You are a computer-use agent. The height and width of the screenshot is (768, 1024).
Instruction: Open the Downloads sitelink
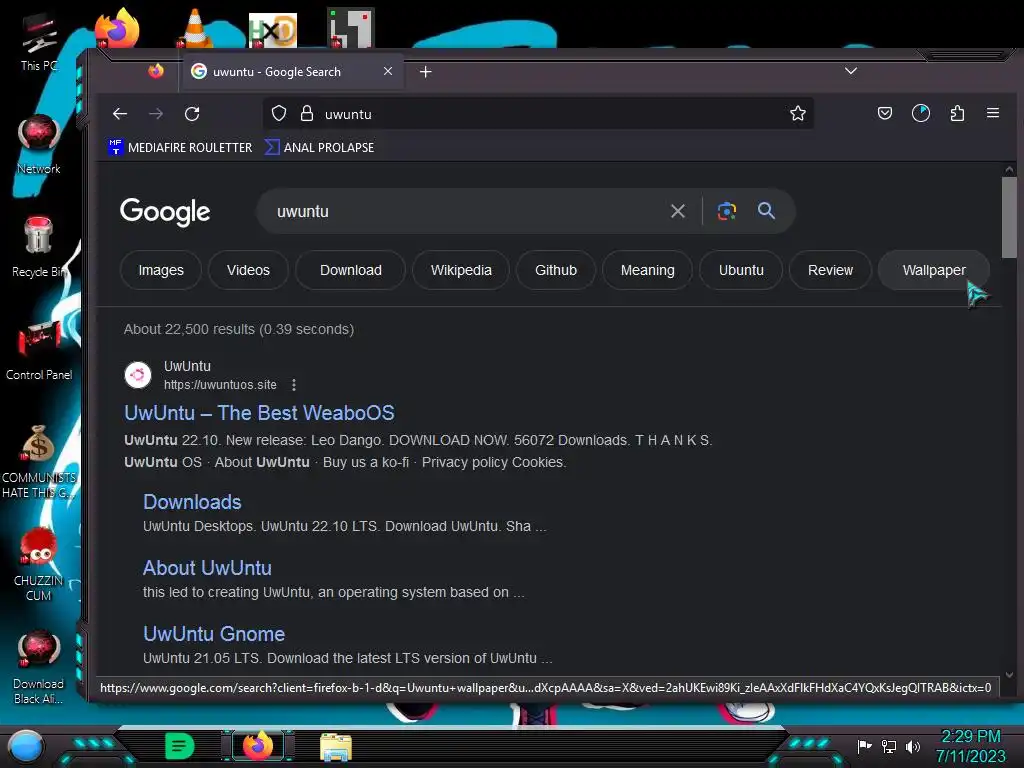coord(192,502)
